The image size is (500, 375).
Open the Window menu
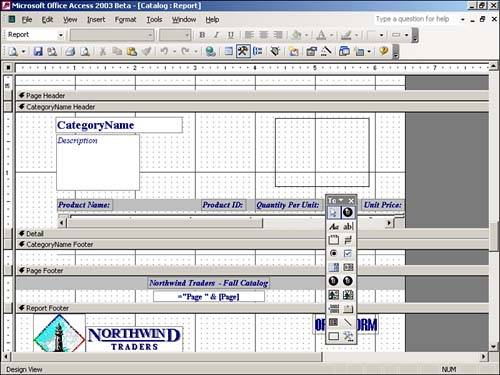pos(184,19)
